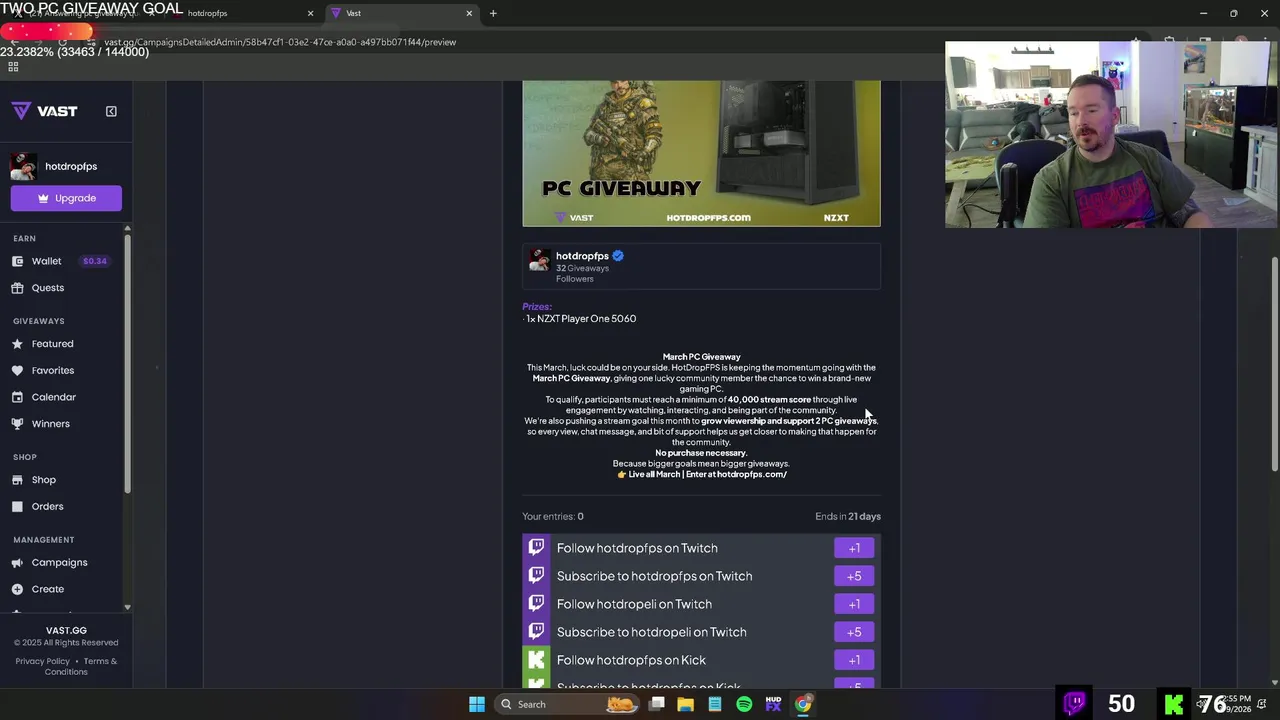Open File Explorer from the taskbar
The width and height of the screenshot is (1280, 720).
[x=686, y=704]
